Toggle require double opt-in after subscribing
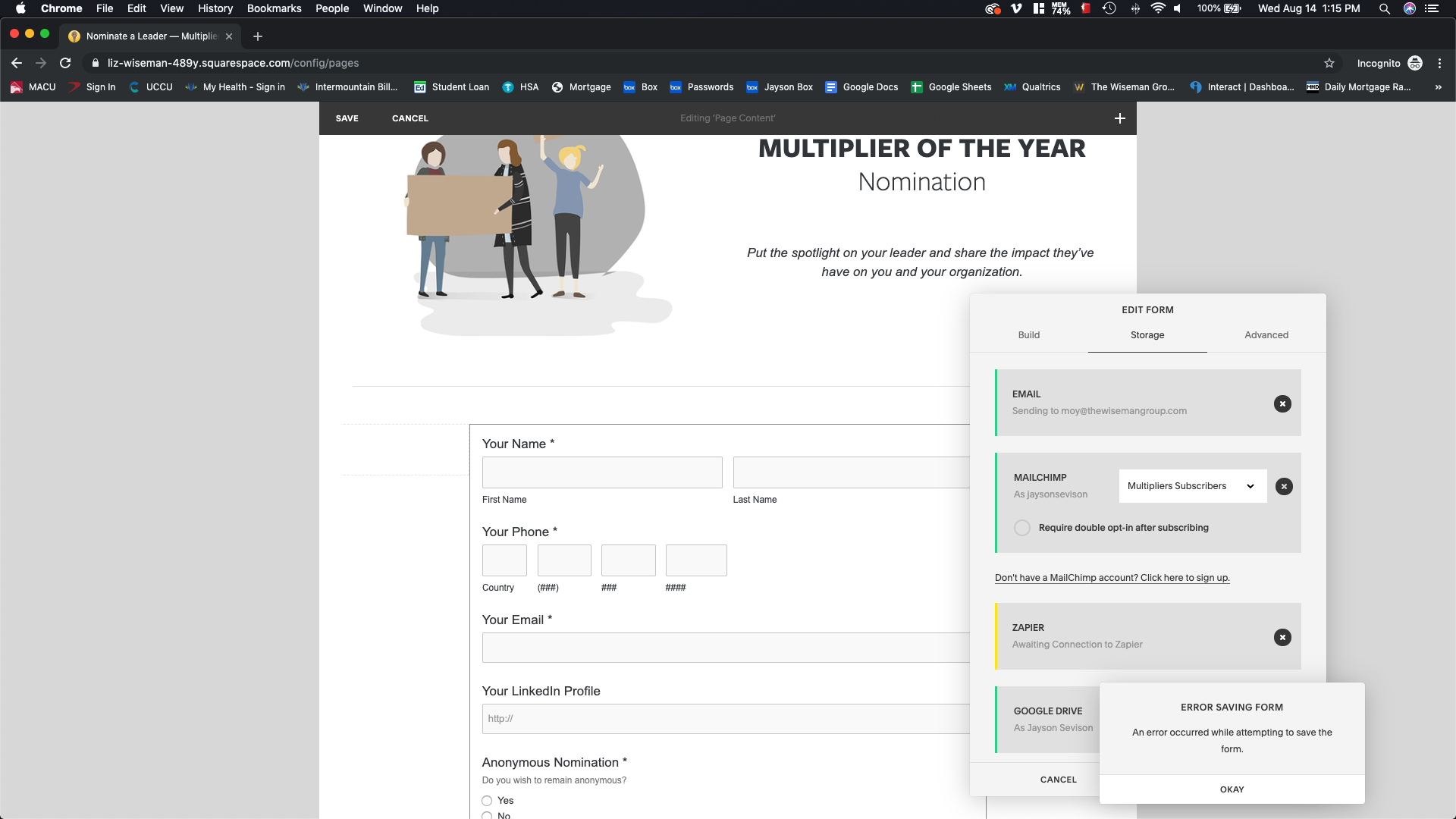This screenshot has width=1456, height=819. (1022, 528)
